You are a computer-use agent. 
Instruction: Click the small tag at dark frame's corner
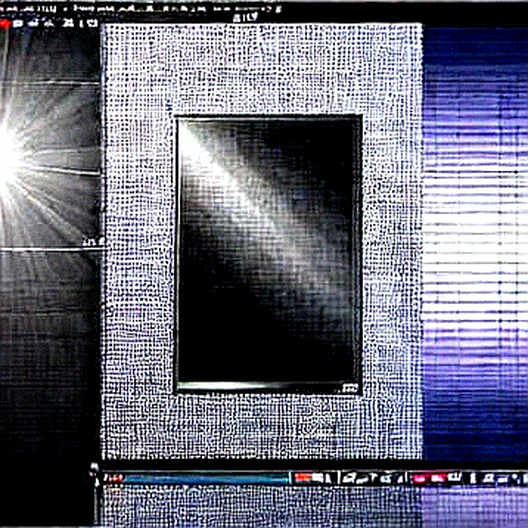pos(350,388)
